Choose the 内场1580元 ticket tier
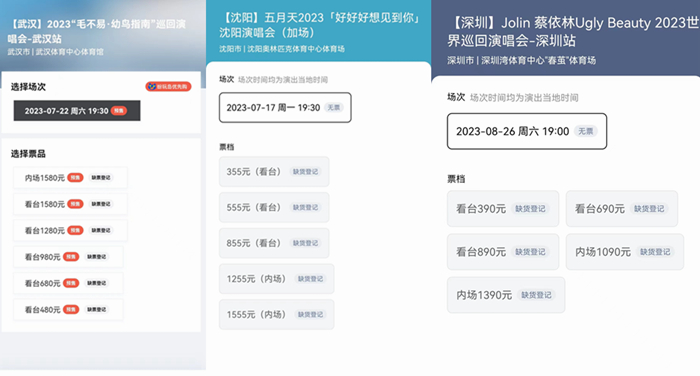Viewport: 700px width, 376px height. (70, 178)
